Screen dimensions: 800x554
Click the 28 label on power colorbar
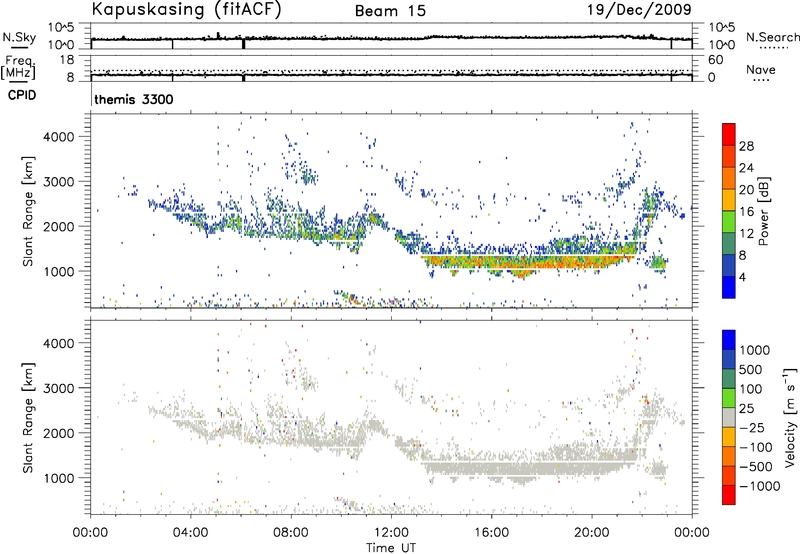(x=746, y=146)
